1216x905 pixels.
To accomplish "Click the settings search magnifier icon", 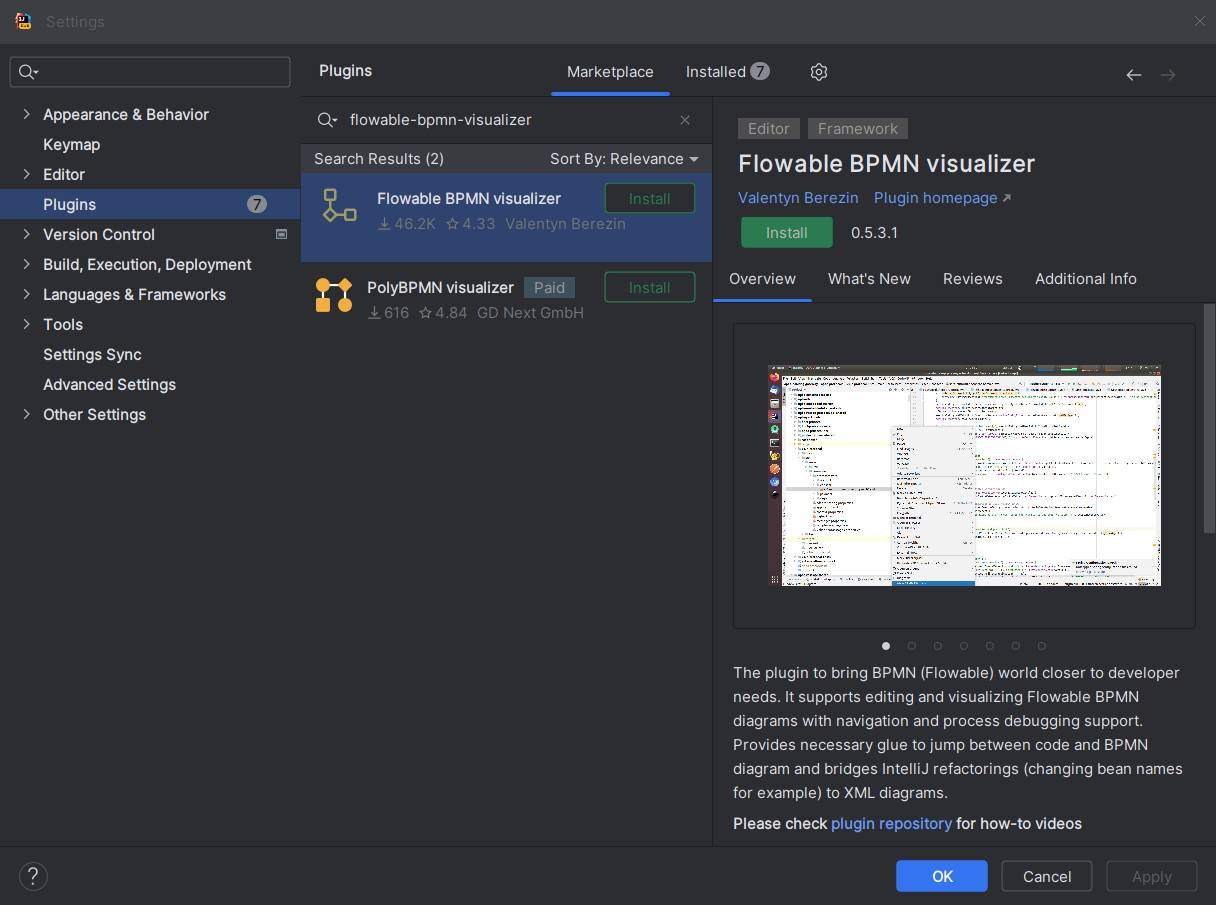I will (28, 72).
